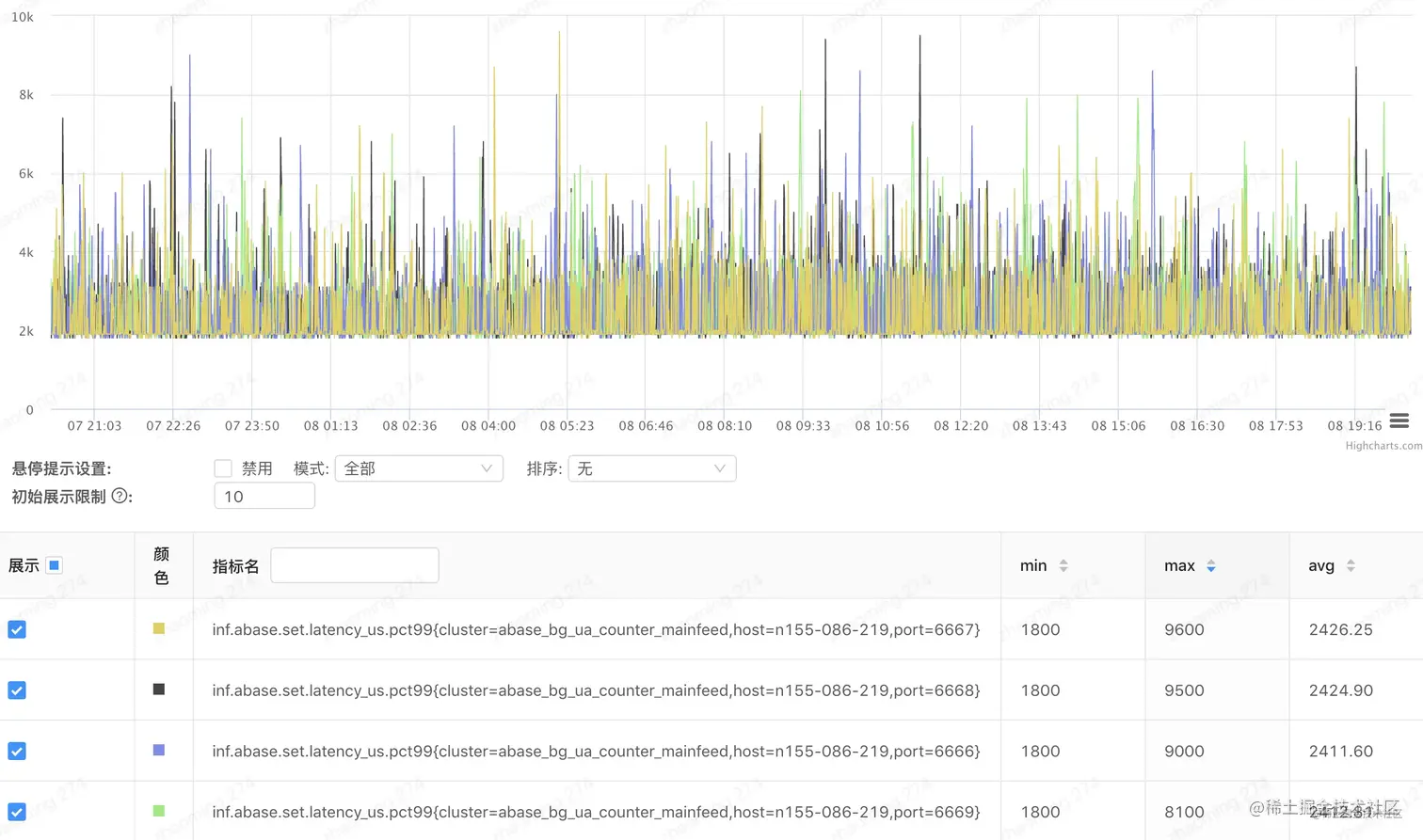This screenshot has width=1423, height=840.
Task: Click the yellow swatch for port=6667
Action: click(x=159, y=628)
